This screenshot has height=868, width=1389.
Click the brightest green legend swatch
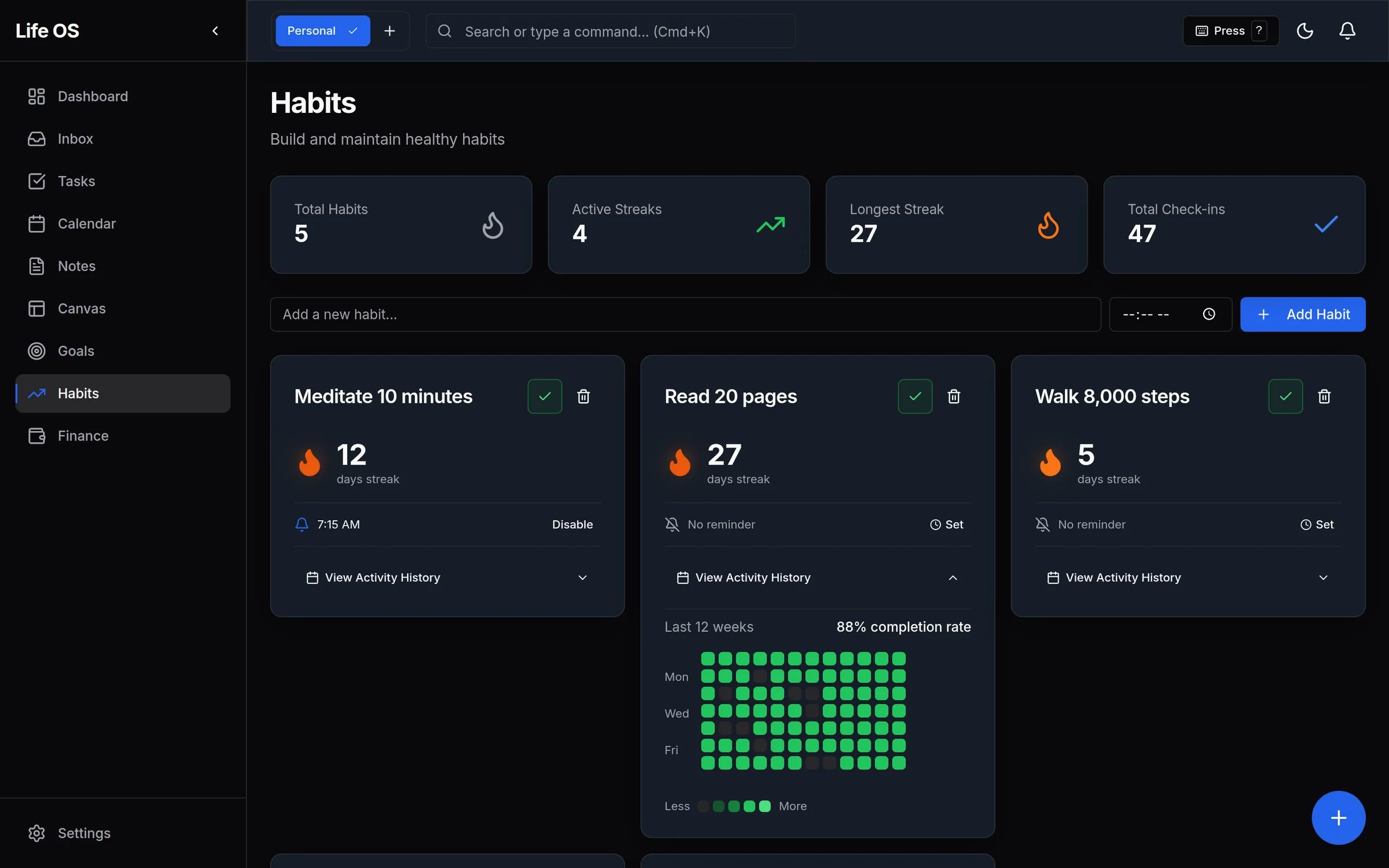(x=765, y=806)
